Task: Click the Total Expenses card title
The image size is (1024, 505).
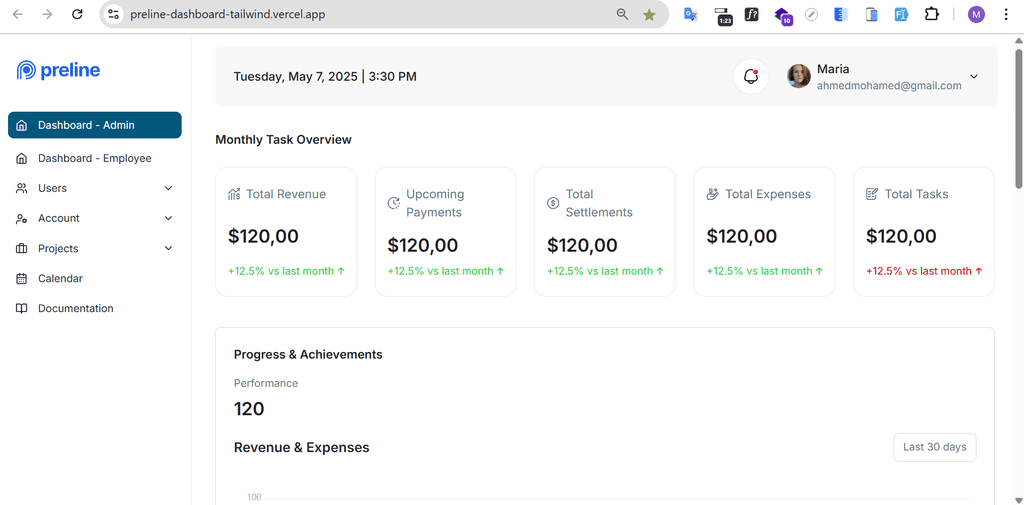Action: 768,194
